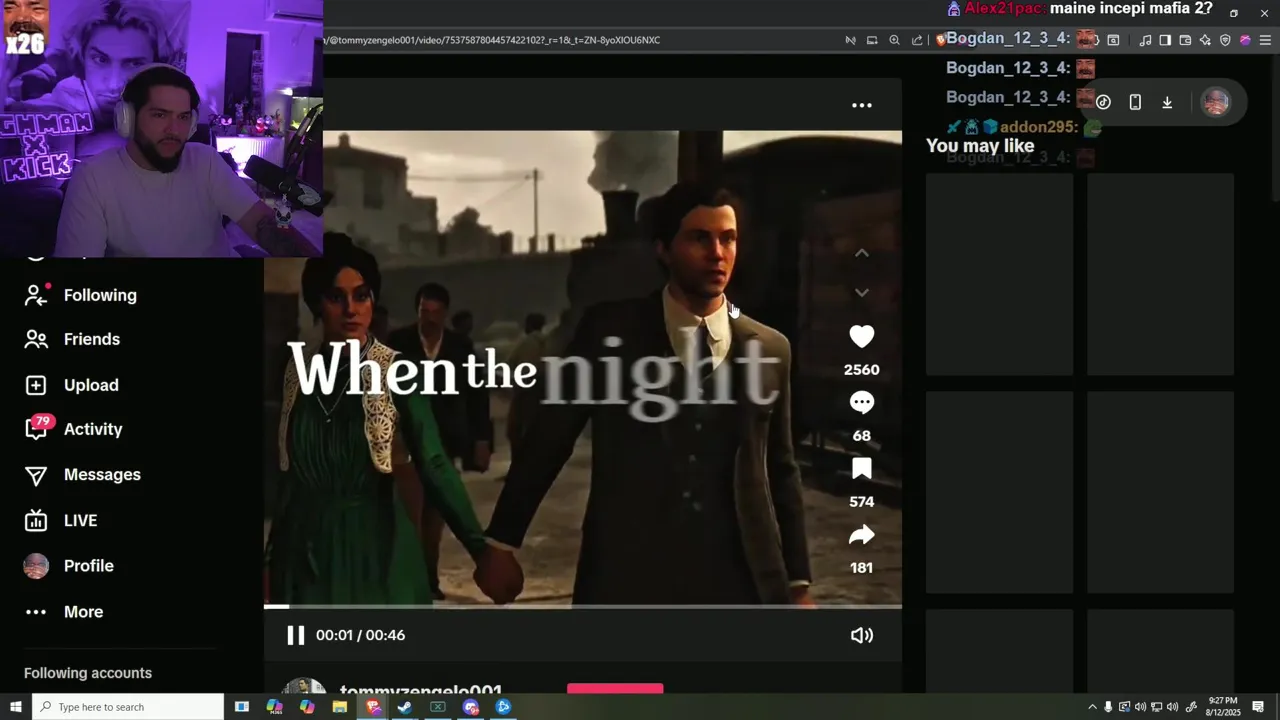Toggle the browser sidebar panel icon
Viewport: 1280px width, 720px height.
tap(1165, 40)
